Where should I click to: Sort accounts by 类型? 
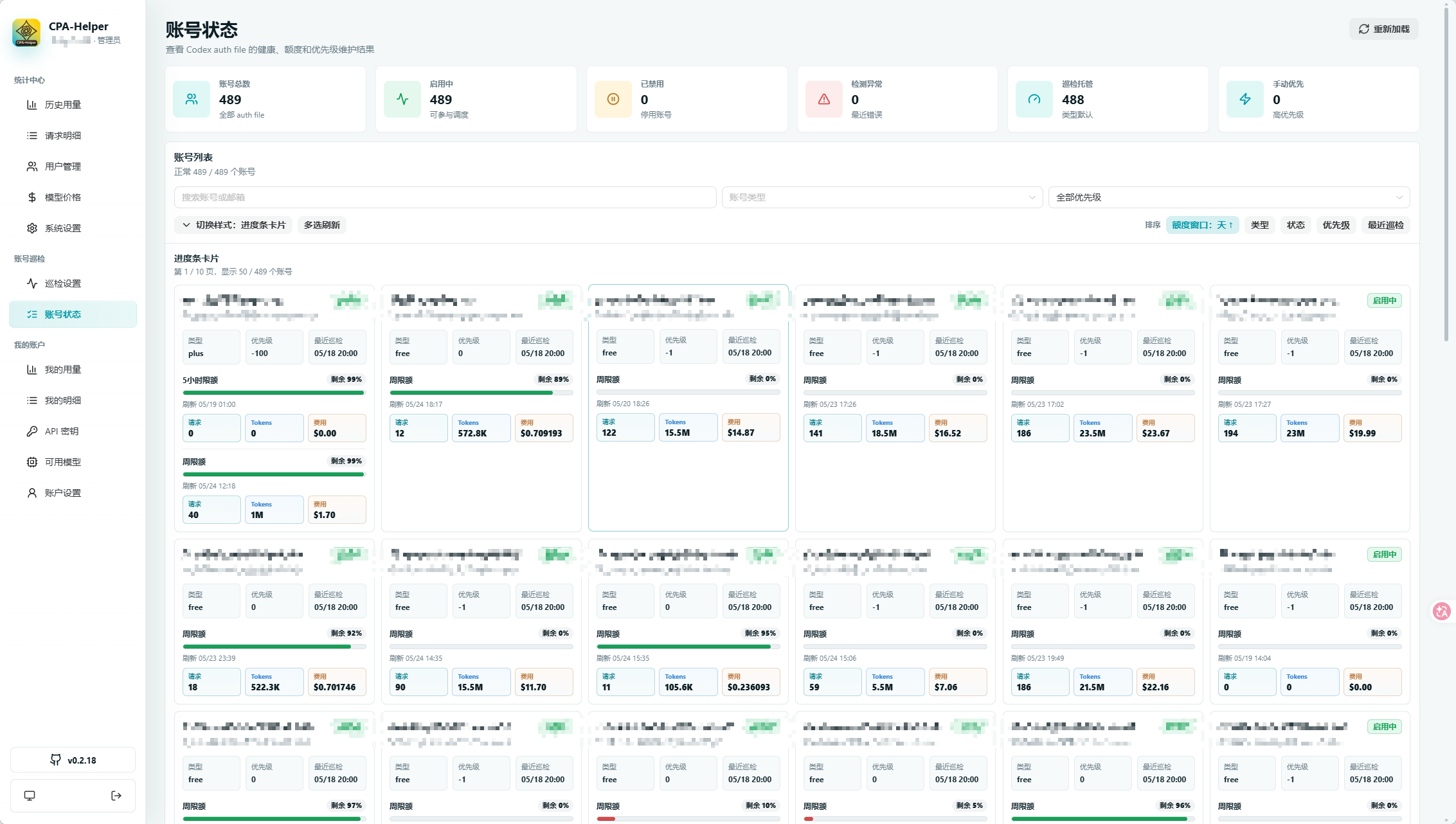(1259, 225)
